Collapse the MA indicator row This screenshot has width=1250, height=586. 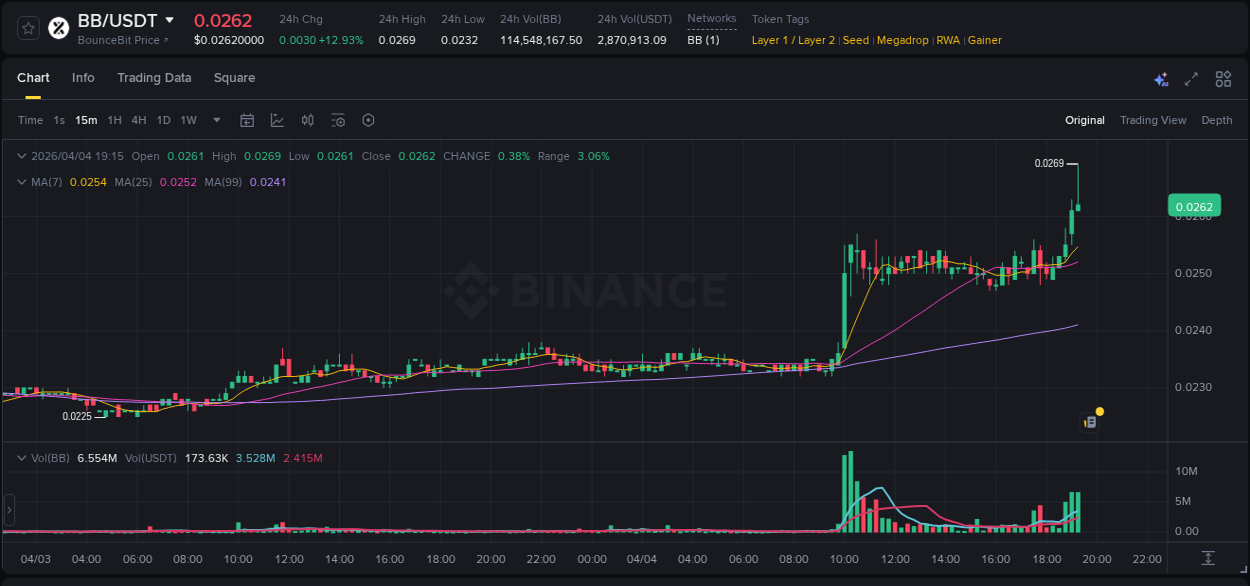coord(22,182)
